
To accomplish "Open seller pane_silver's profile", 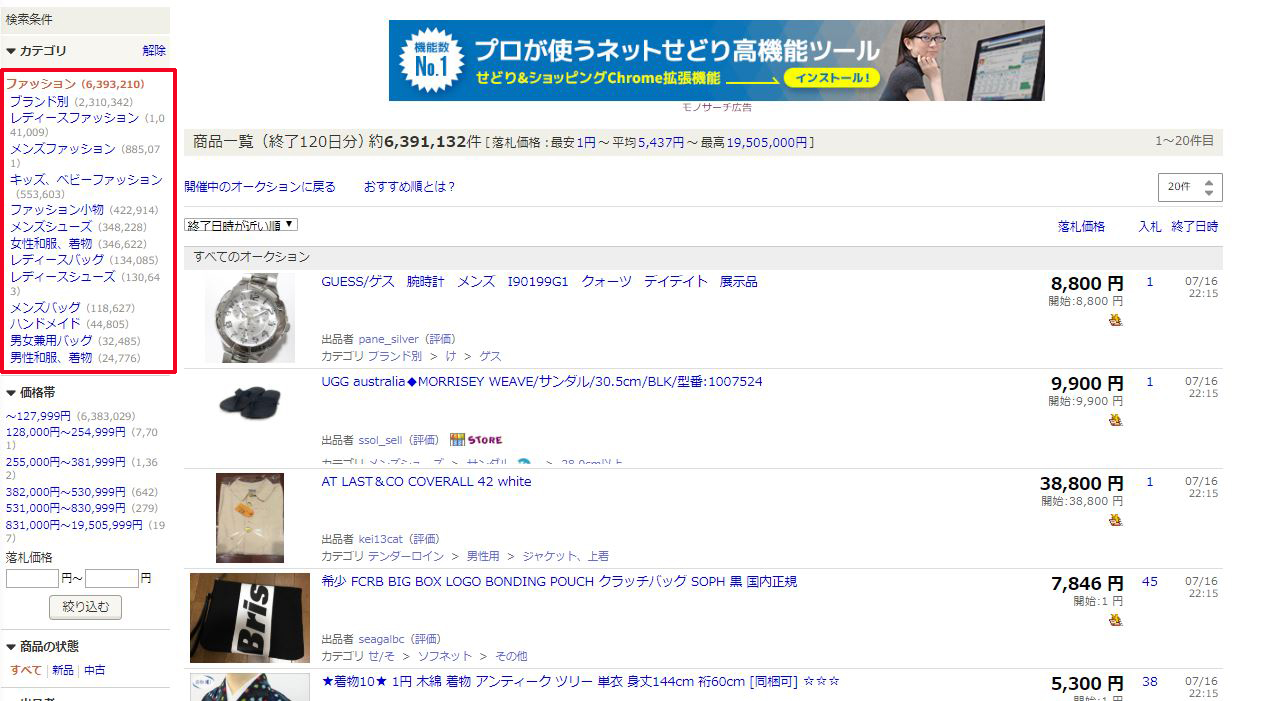I will coord(389,339).
